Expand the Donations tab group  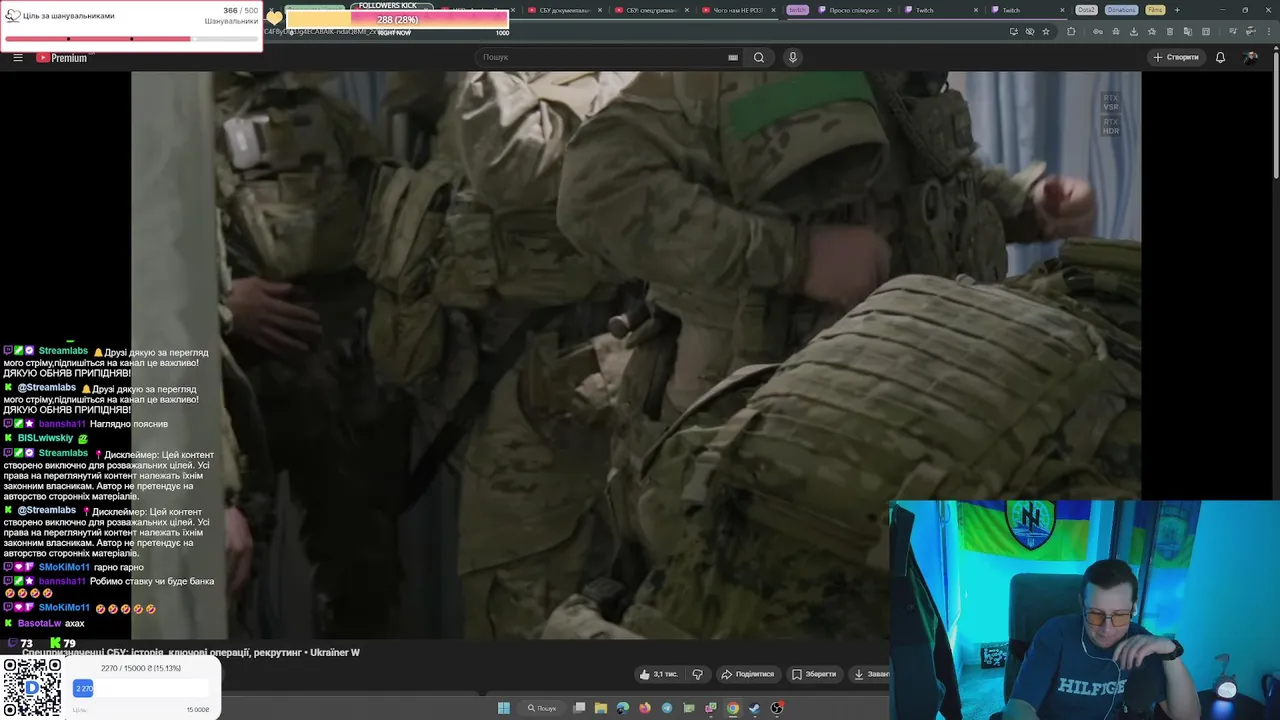(x=1121, y=10)
